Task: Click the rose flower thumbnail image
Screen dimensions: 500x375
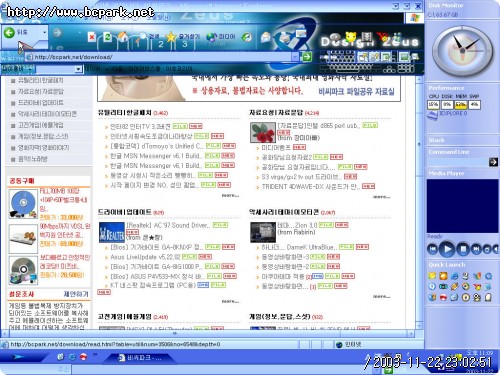Action: pyautogui.click(x=263, y=132)
